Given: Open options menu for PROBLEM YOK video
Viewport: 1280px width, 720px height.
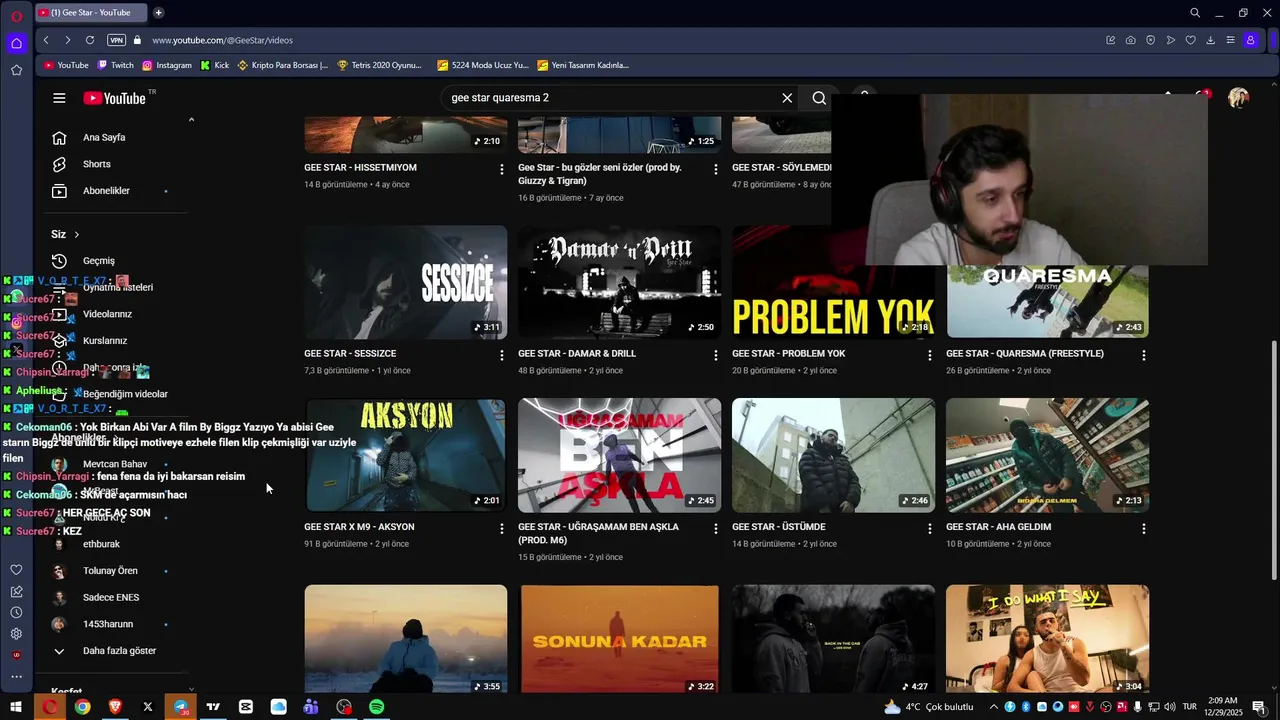Looking at the screenshot, I should pyautogui.click(x=930, y=355).
